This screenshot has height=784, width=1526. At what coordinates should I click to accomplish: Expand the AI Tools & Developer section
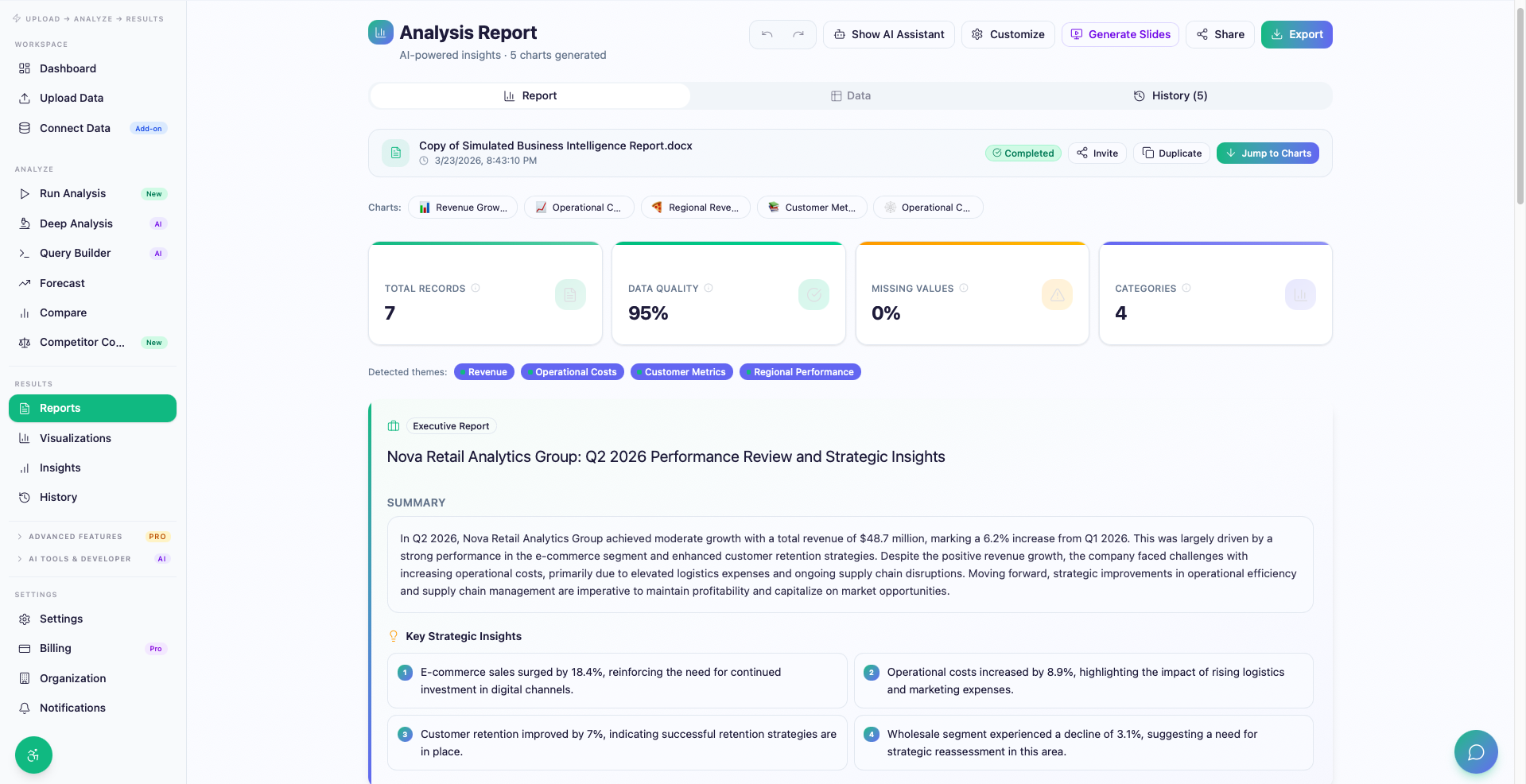(92, 559)
